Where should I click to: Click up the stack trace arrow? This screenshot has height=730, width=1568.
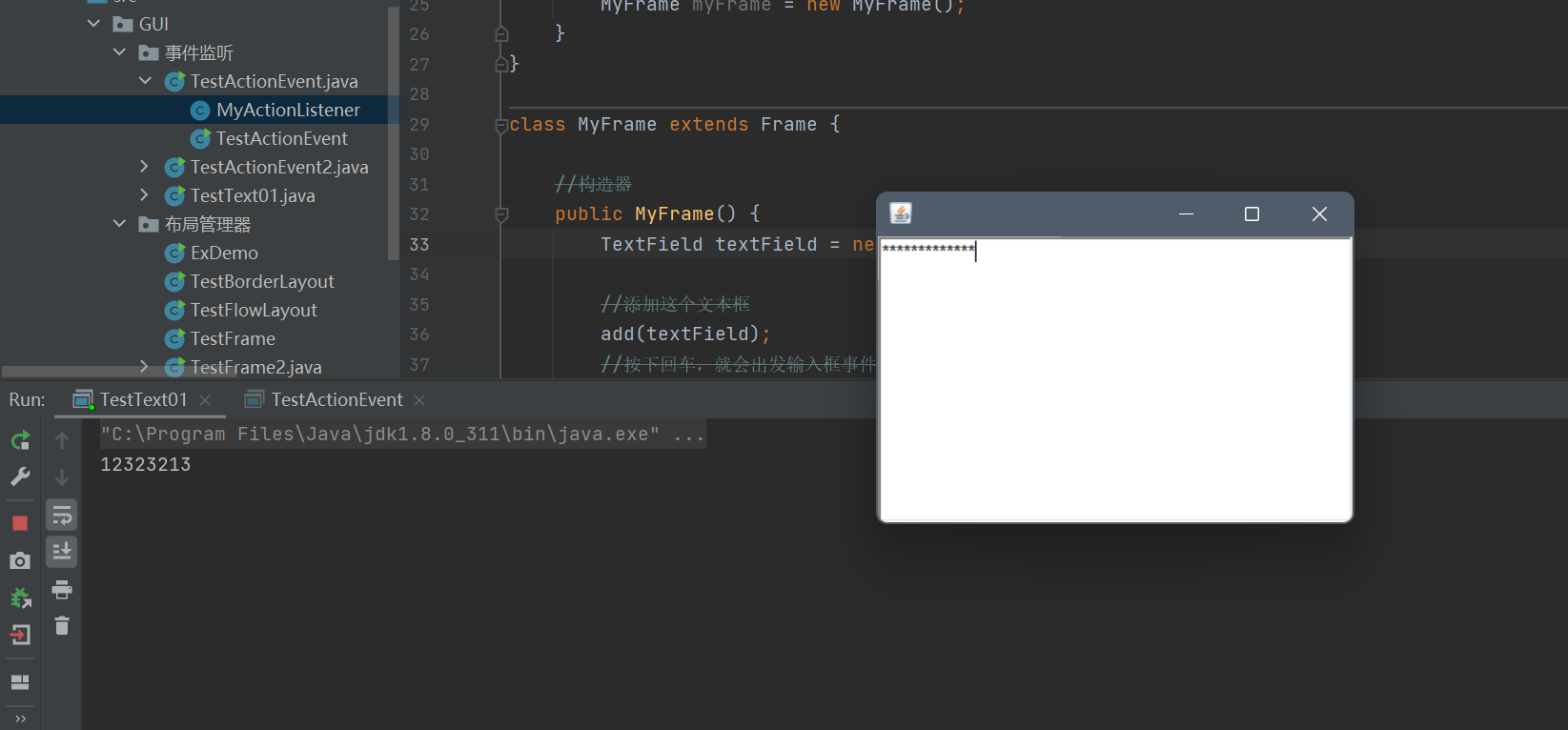62,440
